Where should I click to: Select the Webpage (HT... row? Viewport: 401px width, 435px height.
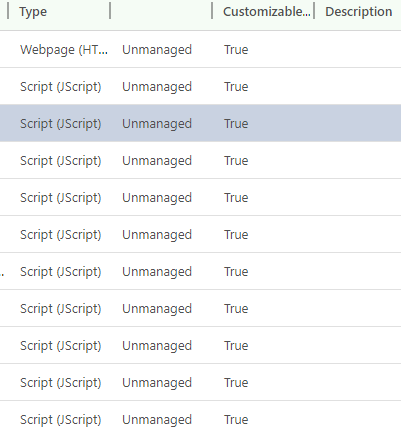click(200, 50)
